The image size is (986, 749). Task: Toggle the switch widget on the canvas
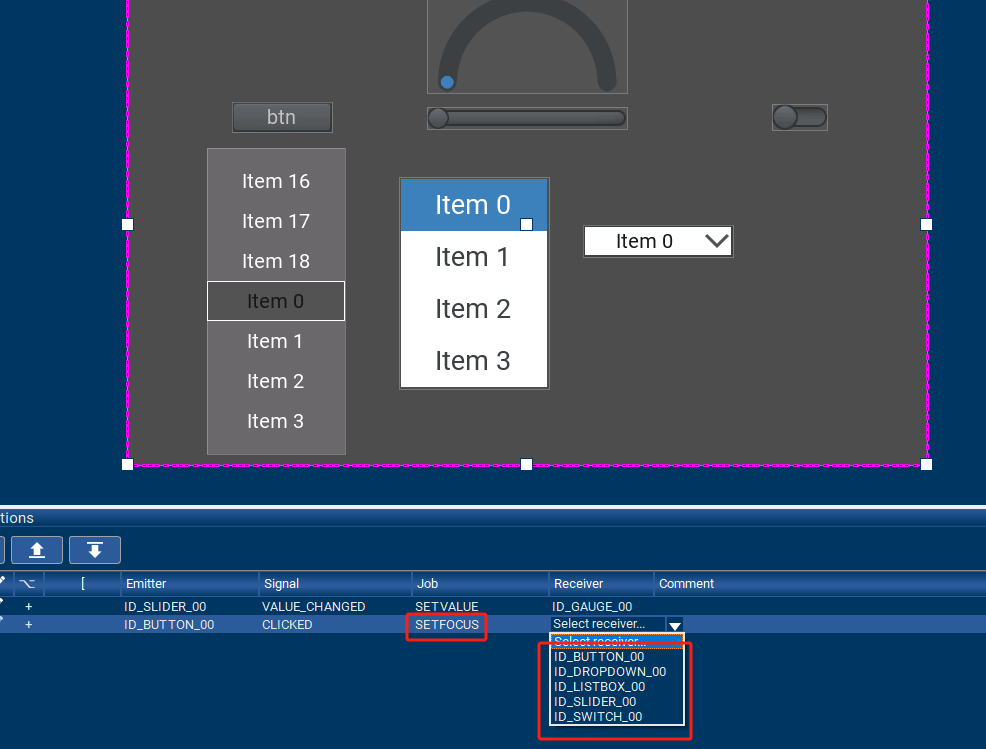[799, 118]
